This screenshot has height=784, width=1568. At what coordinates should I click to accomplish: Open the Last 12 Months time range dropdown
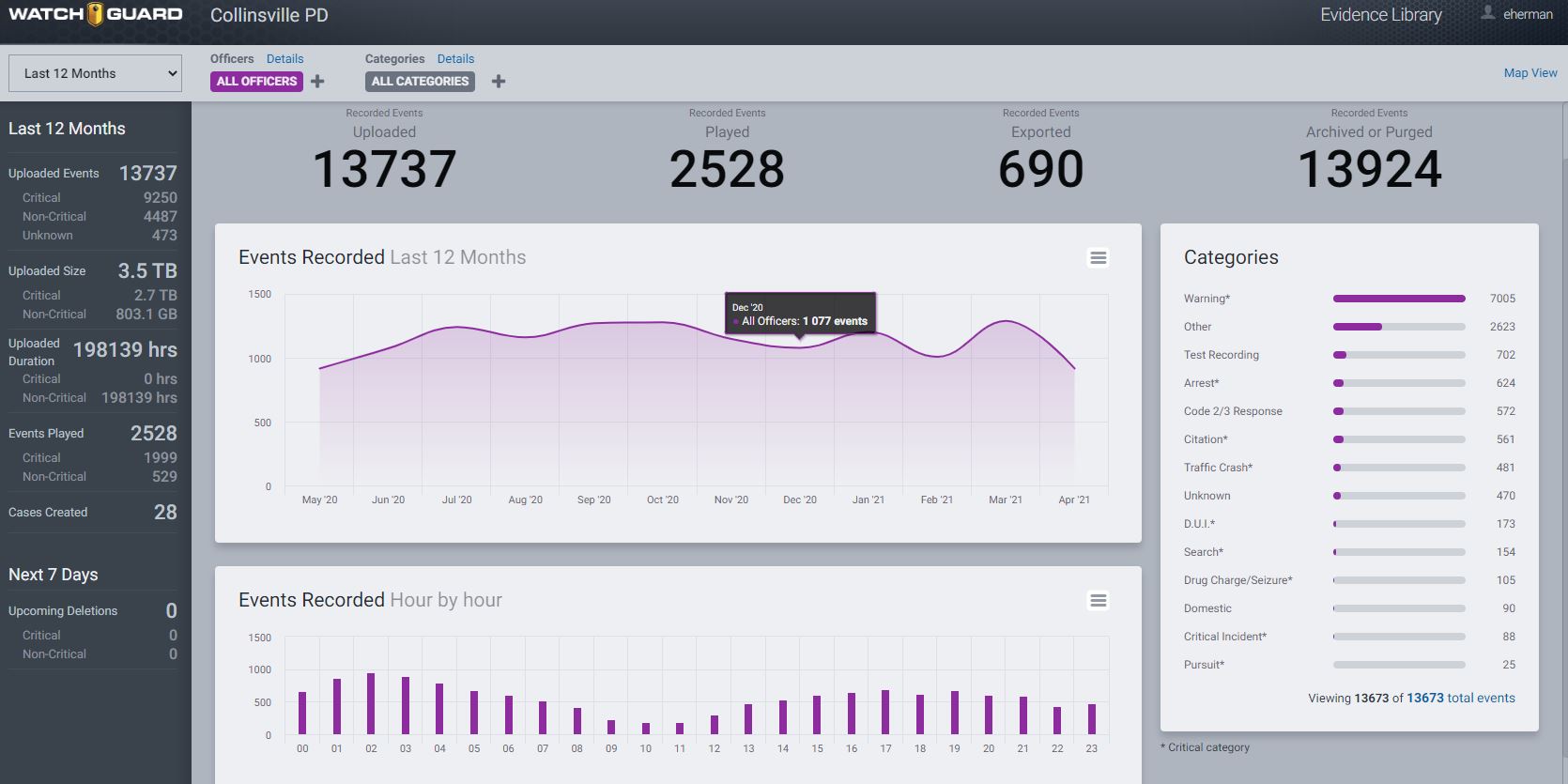pos(95,73)
